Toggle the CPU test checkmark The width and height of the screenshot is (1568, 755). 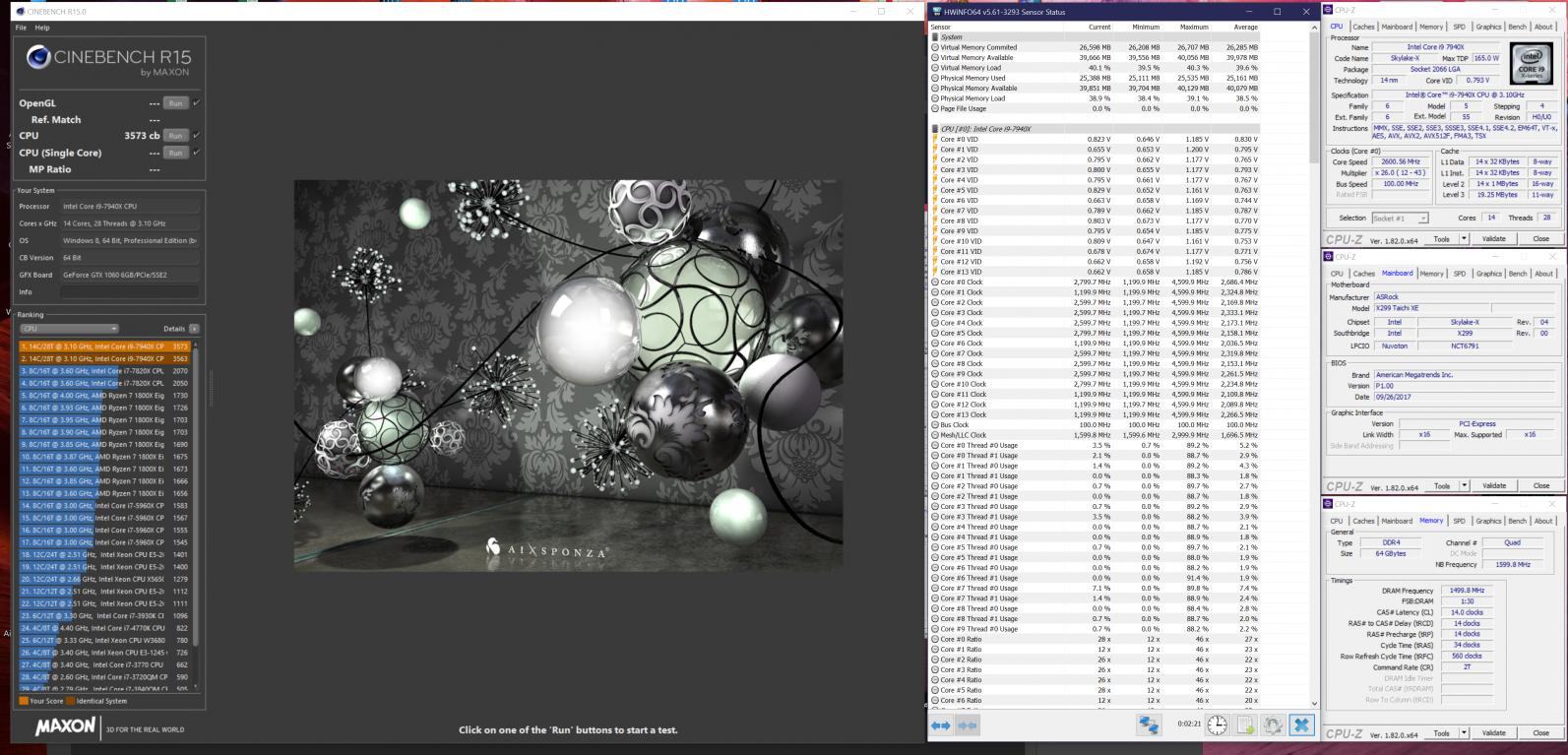point(196,136)
